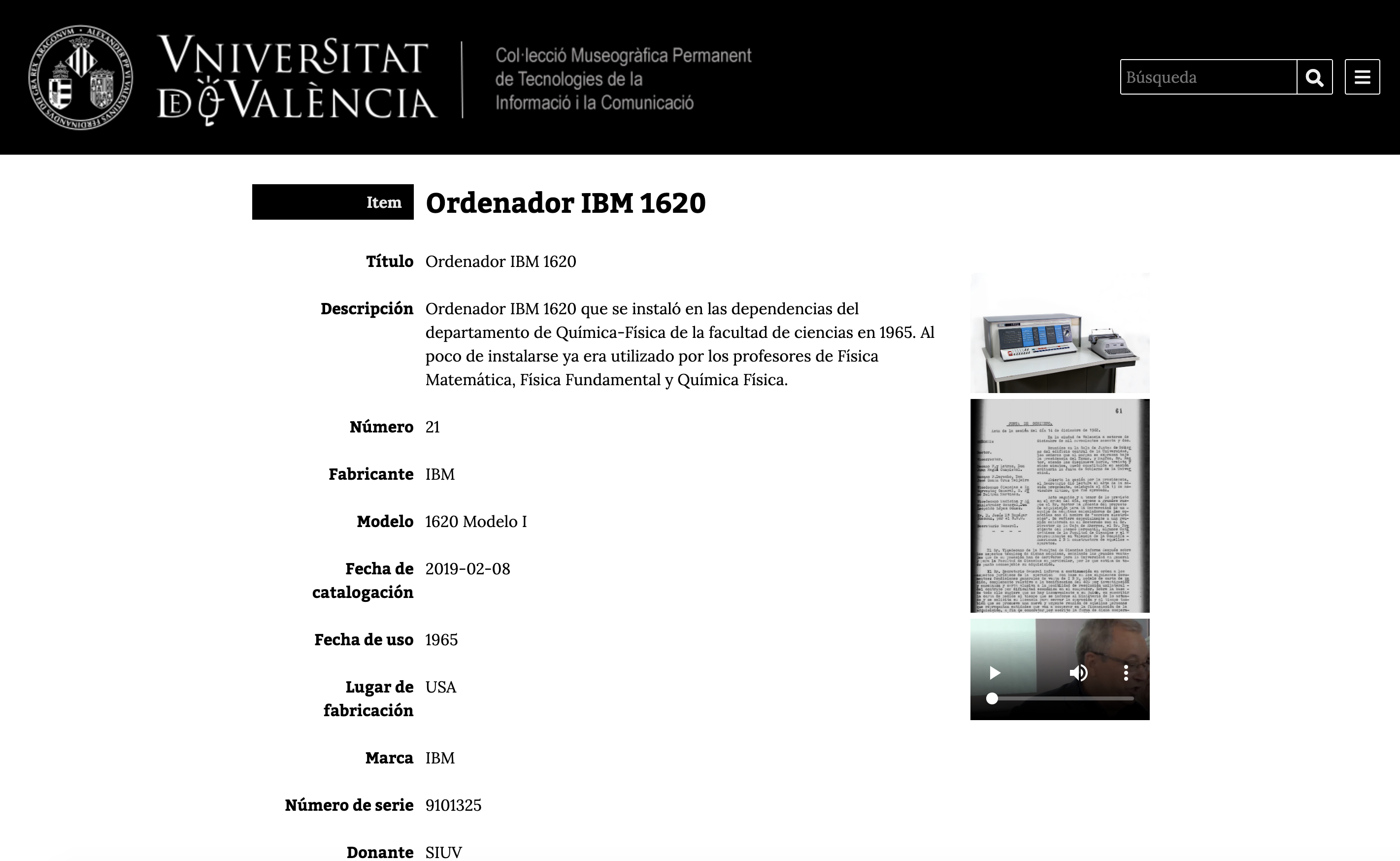Click the Número value 21
Image resolution: width=1400 pixels, height=861 pixels.
pyautogui.click(x=433, y=427)
